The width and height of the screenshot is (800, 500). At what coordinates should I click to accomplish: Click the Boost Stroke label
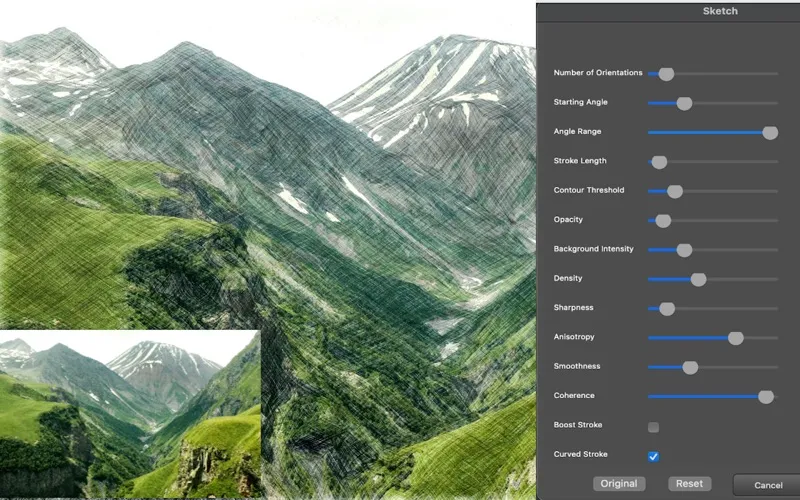coord(578,424)
